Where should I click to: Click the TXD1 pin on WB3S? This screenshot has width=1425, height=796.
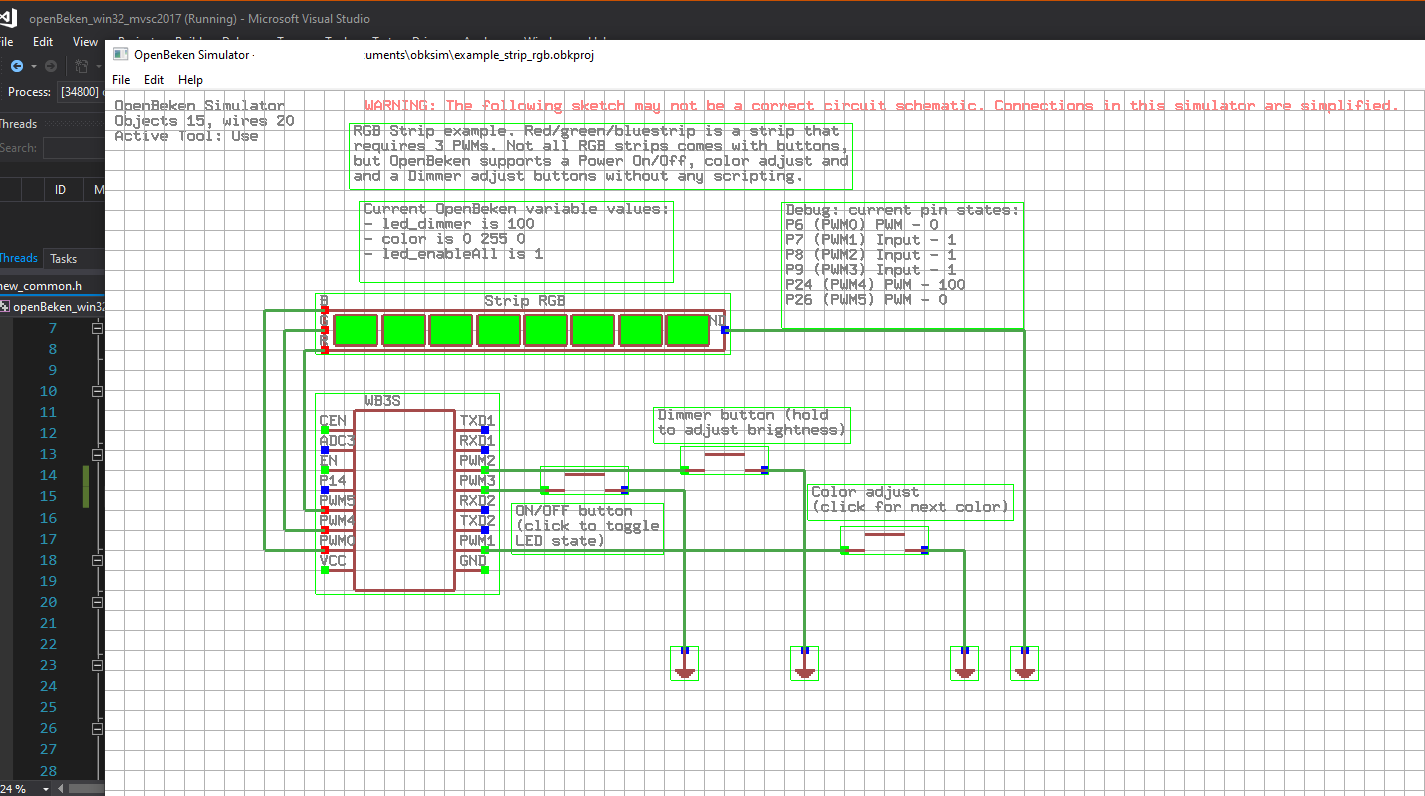pos(485,429)
